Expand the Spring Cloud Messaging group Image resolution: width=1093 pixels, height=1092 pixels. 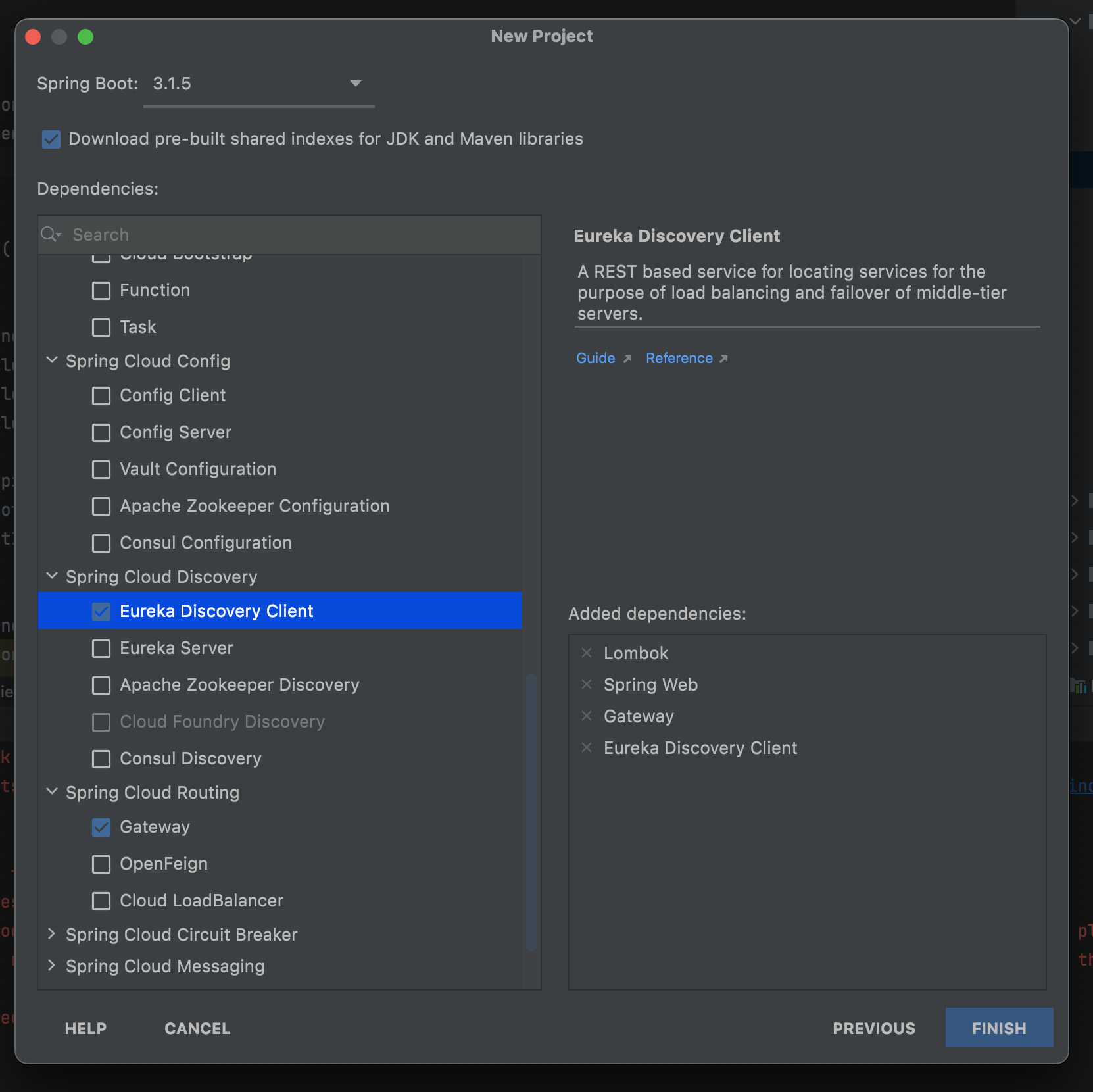click(x=52, y=966)
